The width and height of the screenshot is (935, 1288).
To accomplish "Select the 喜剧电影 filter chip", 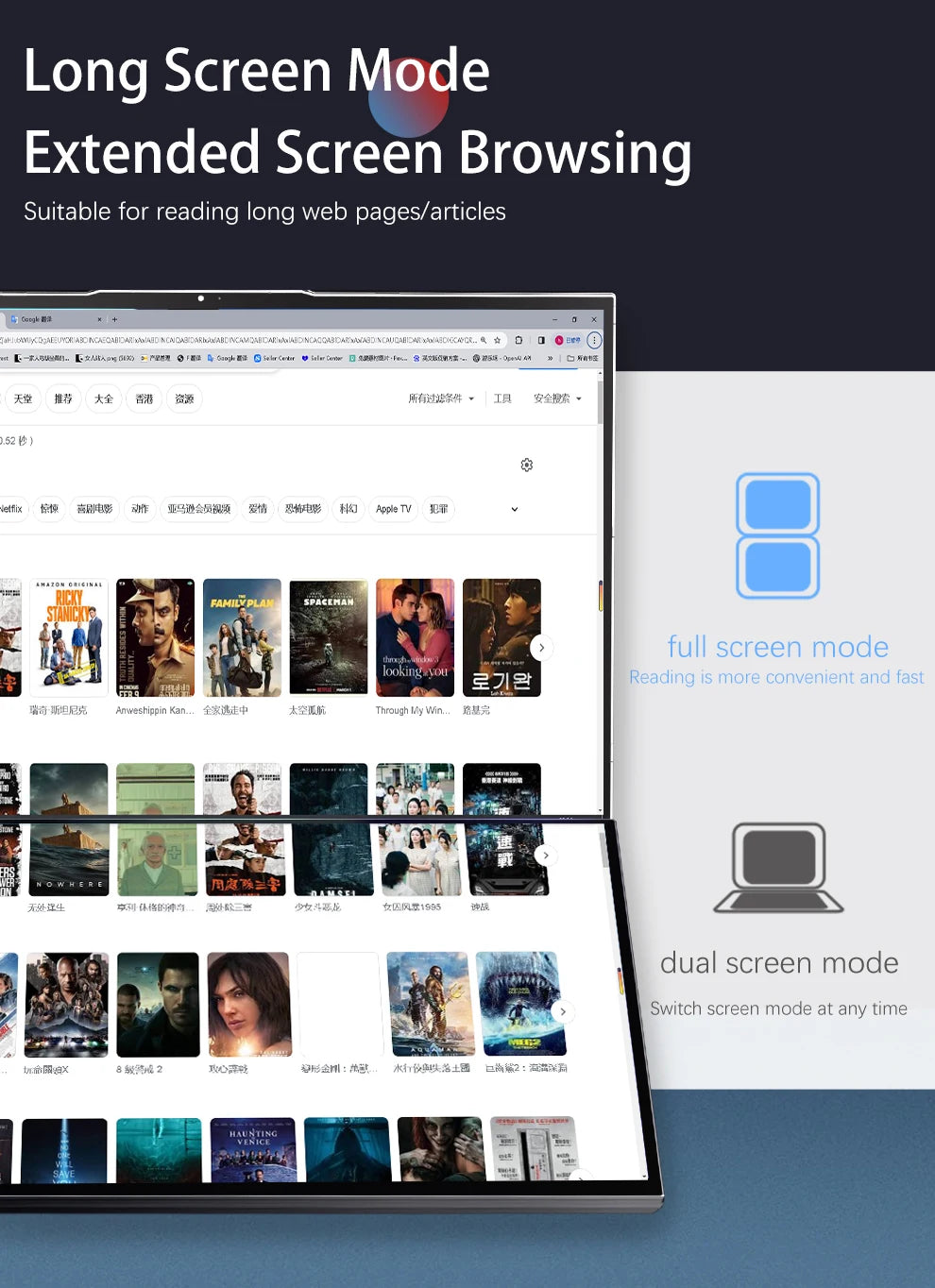I will click(94, 509).
